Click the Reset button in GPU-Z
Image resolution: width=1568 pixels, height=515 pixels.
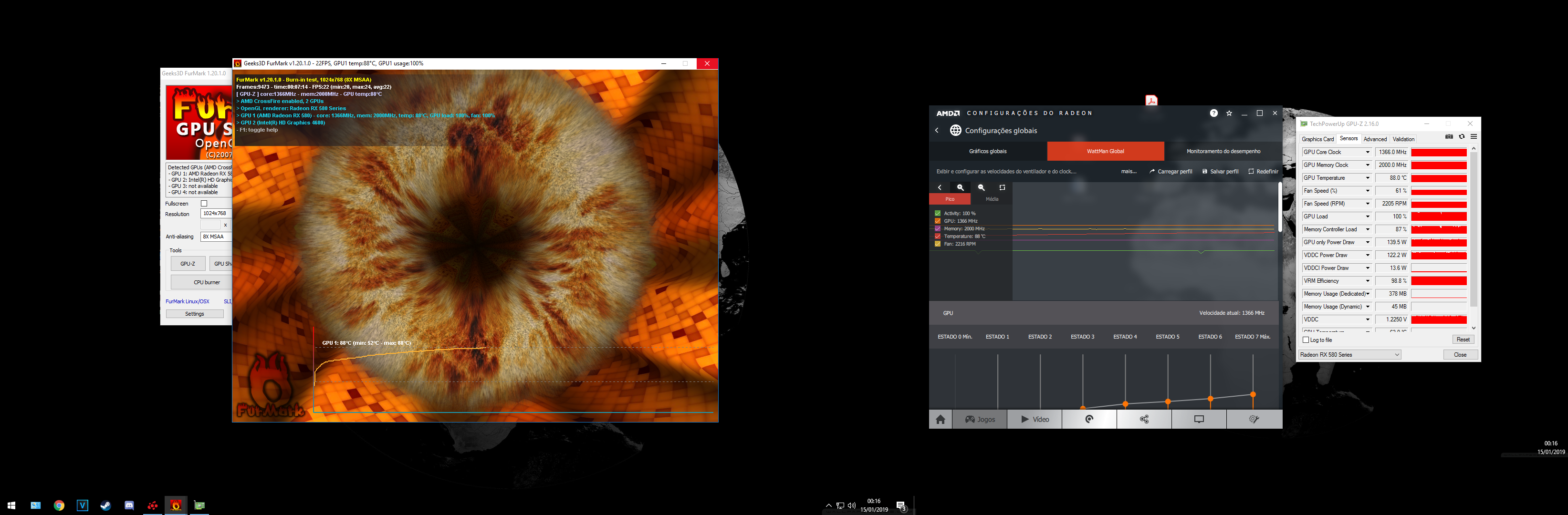click(x=1463, y=340)
